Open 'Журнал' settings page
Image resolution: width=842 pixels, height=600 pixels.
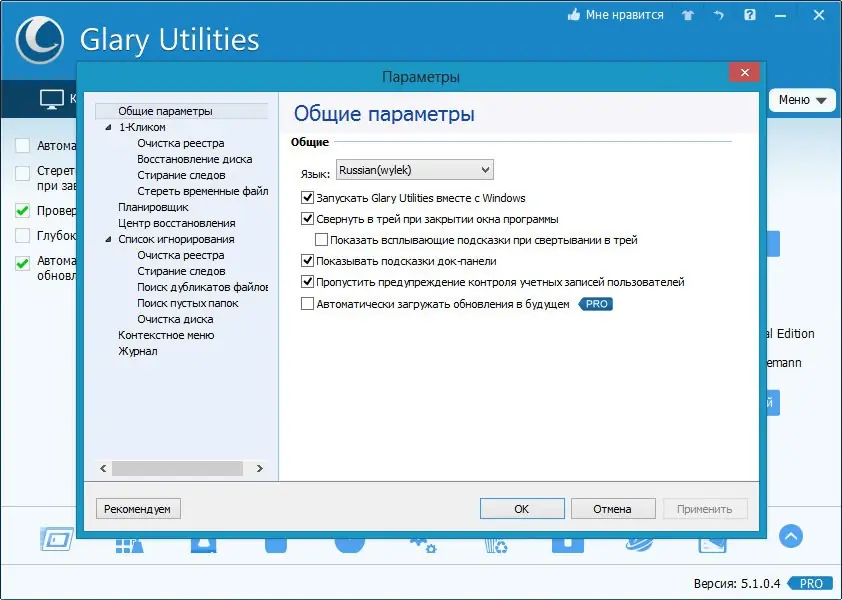point(137,351)
